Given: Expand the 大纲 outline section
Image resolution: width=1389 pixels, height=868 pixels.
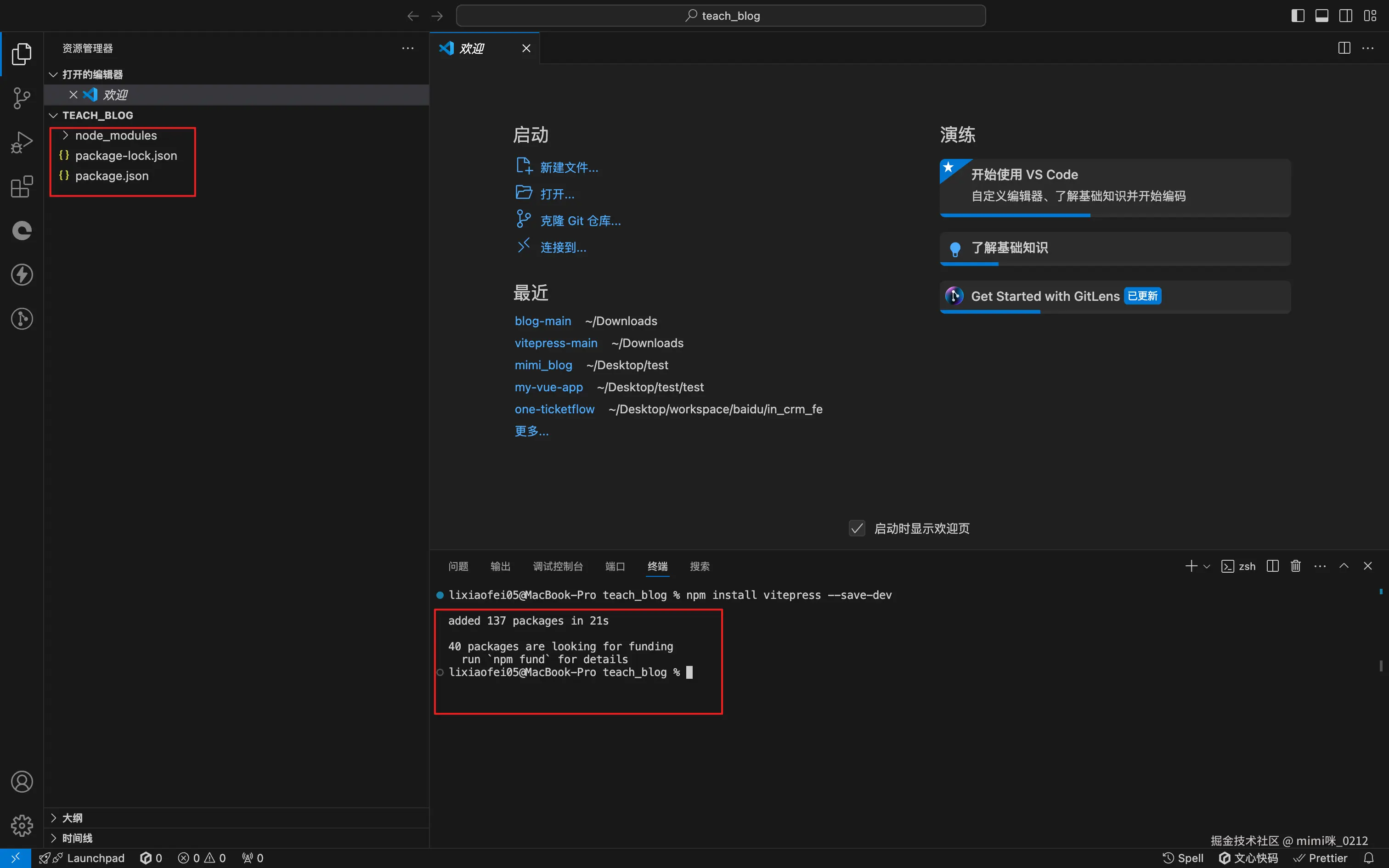Looking at the screenshot, I should tap(72, 817).
